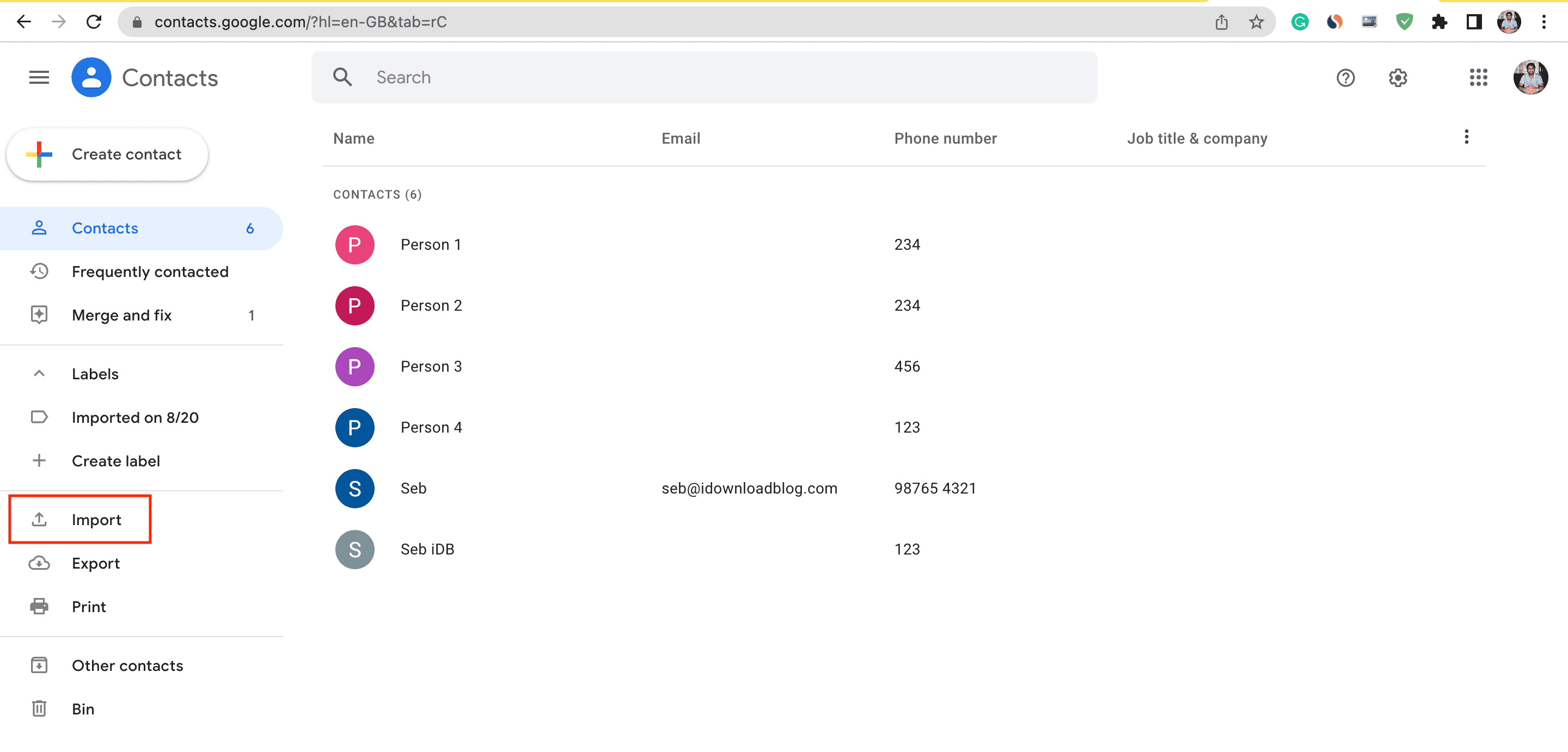Viewport: 1568px width, 752px height.
Task: Select Person 4's blue avatar
Action: coord(355,427)
